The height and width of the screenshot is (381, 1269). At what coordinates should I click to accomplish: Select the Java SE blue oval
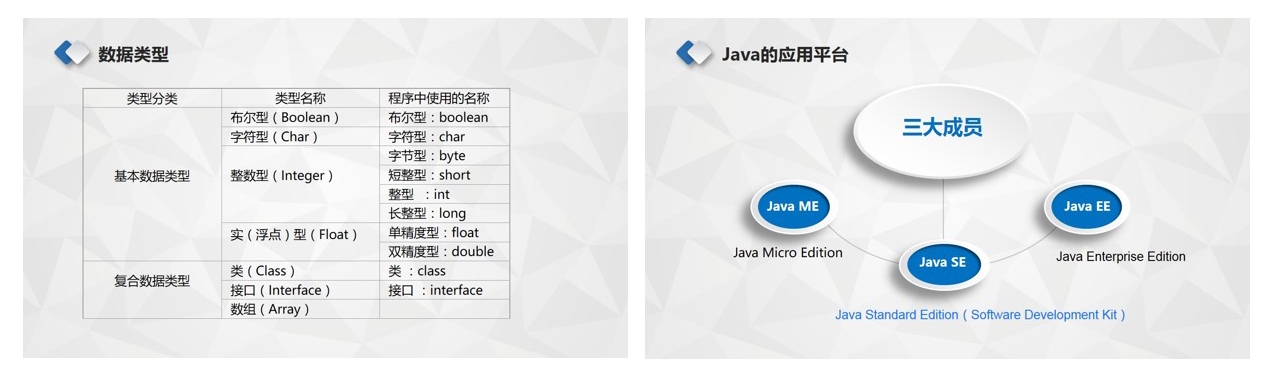tap(943, 263)
